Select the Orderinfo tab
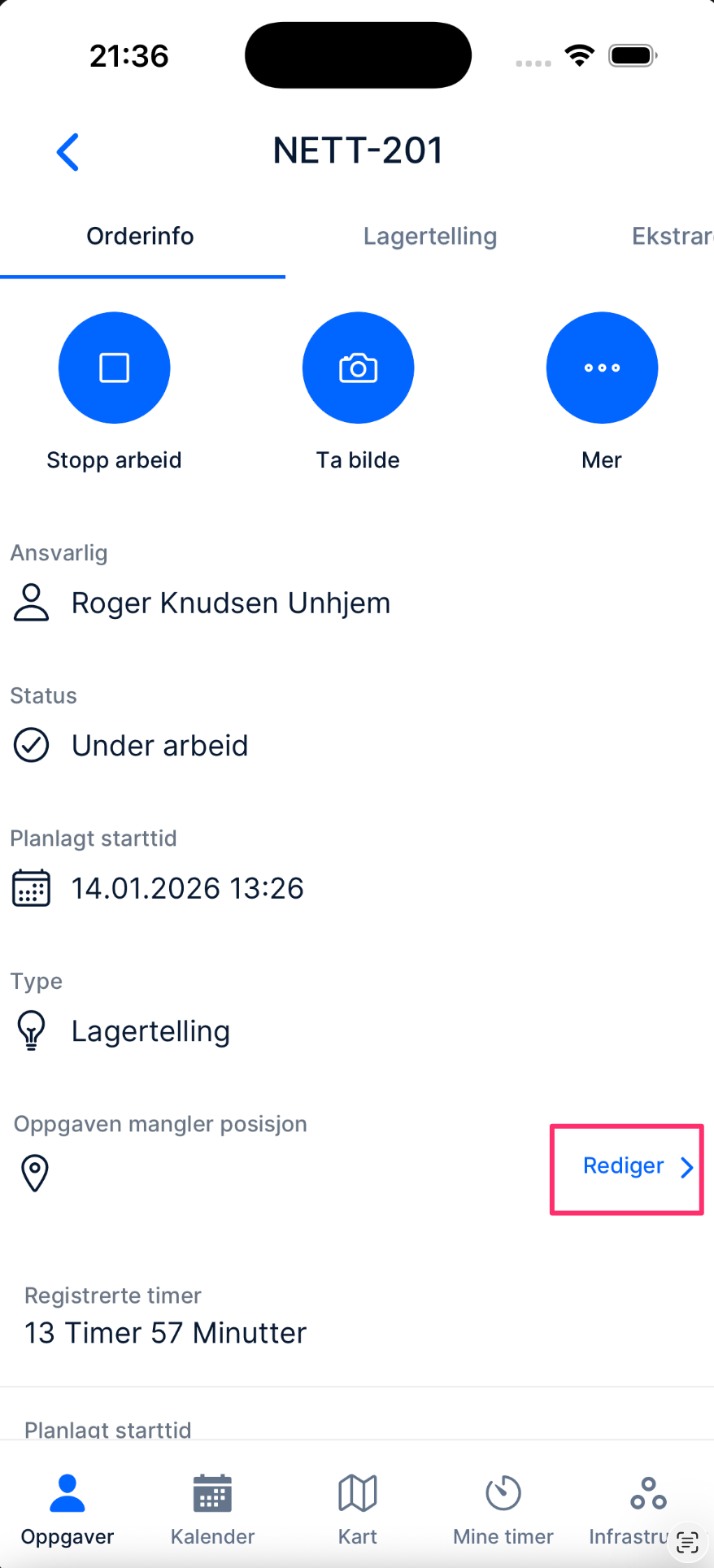The width and height of the screenshot is (714, 1568). [x=141, y=237]
